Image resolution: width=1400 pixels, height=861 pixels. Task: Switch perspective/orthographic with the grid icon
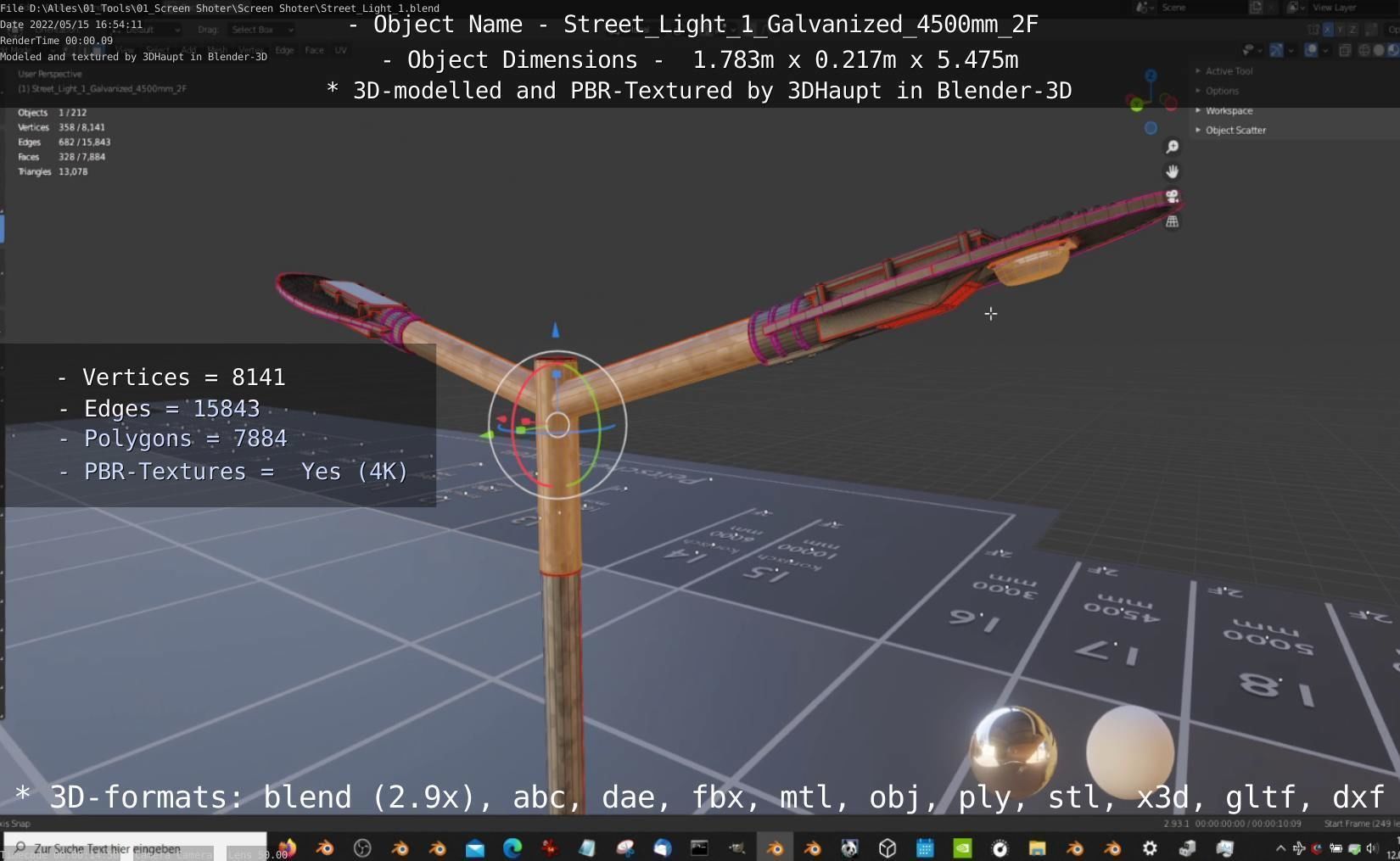pos(1172,221)
